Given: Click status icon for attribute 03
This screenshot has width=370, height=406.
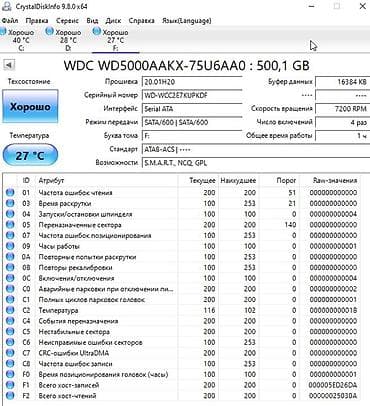Looking at the screenshot, I should click(10, 203).
